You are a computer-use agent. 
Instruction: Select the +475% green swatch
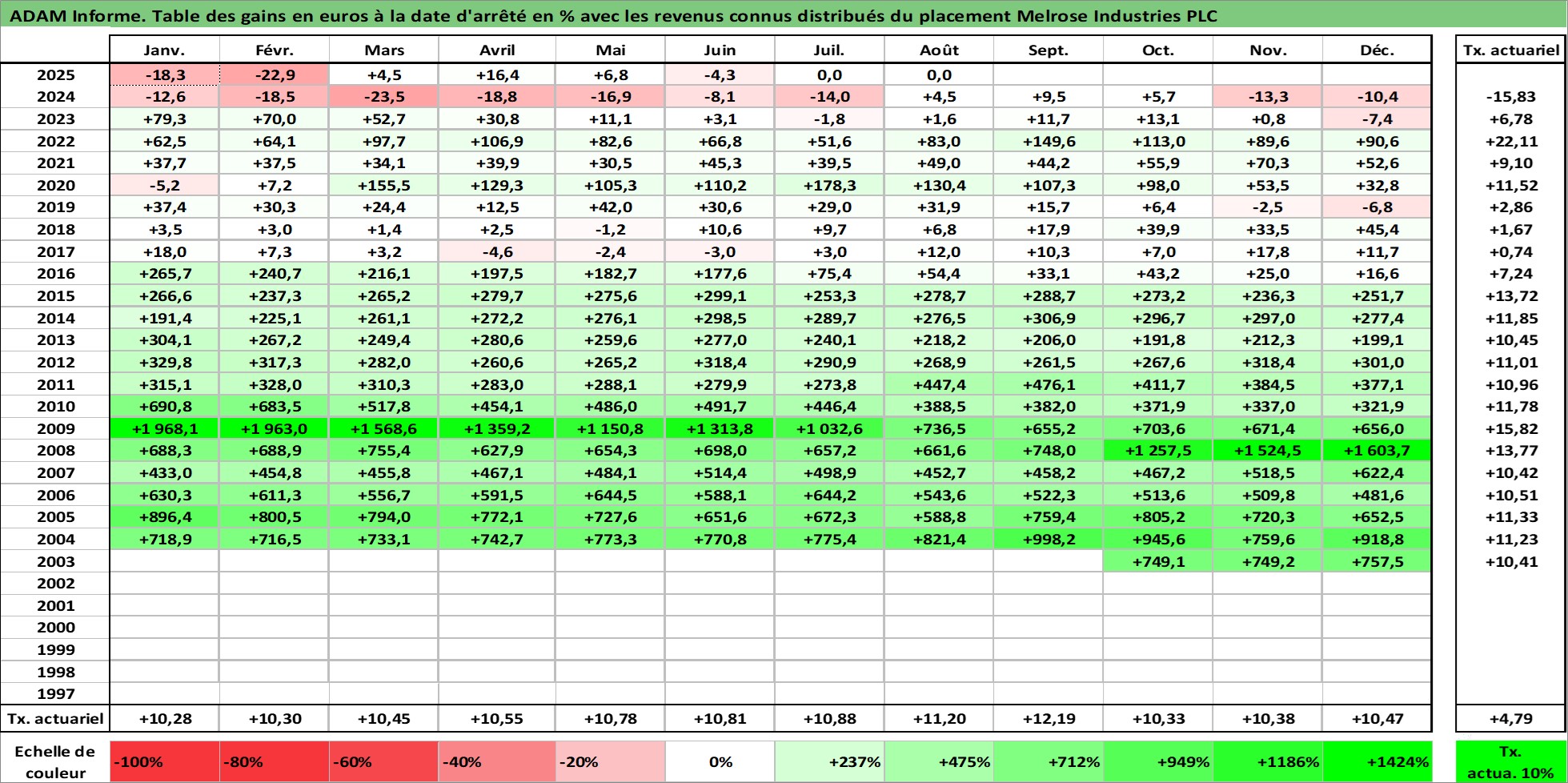(939, 762)
